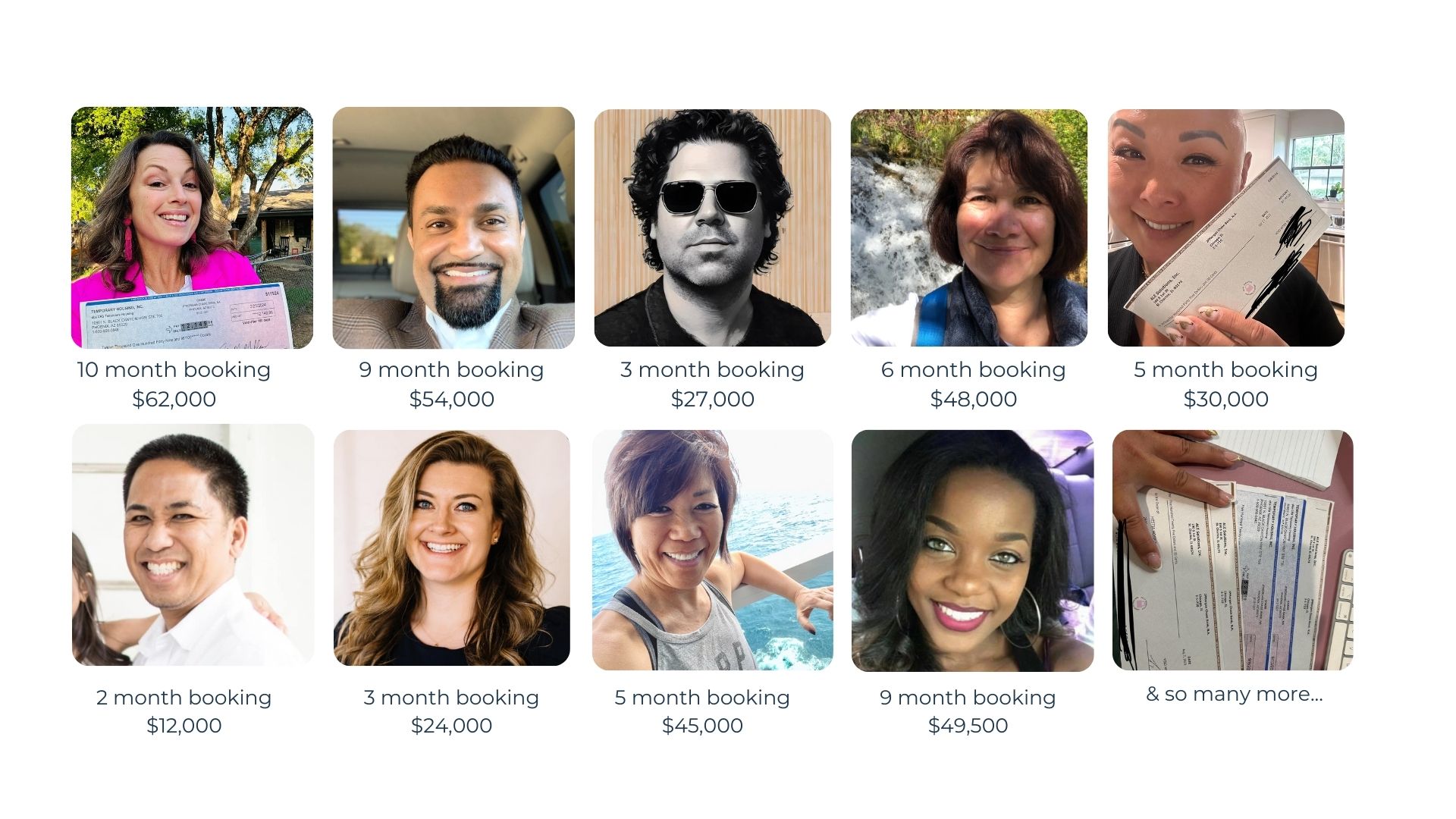Click the $27,000 amount label
The width and height of the screenshot is (1456, 819).
713,399
